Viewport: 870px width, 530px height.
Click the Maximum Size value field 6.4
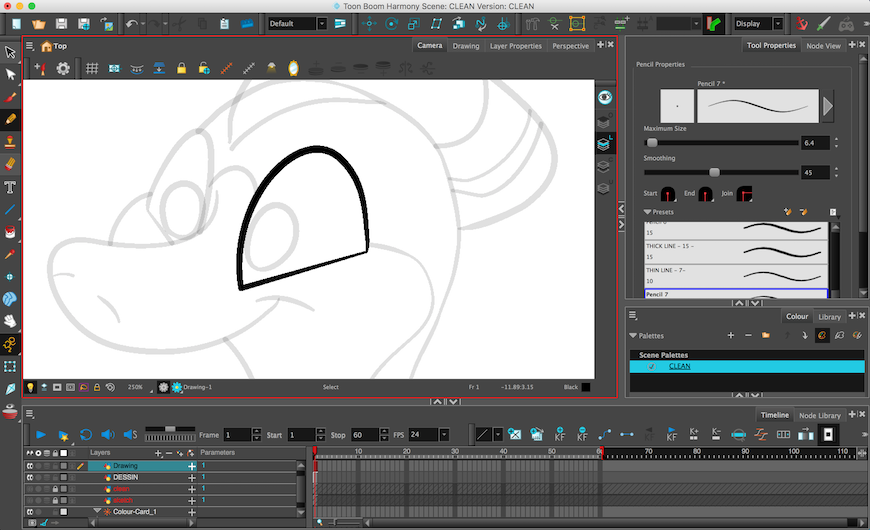tap(816, 143)
